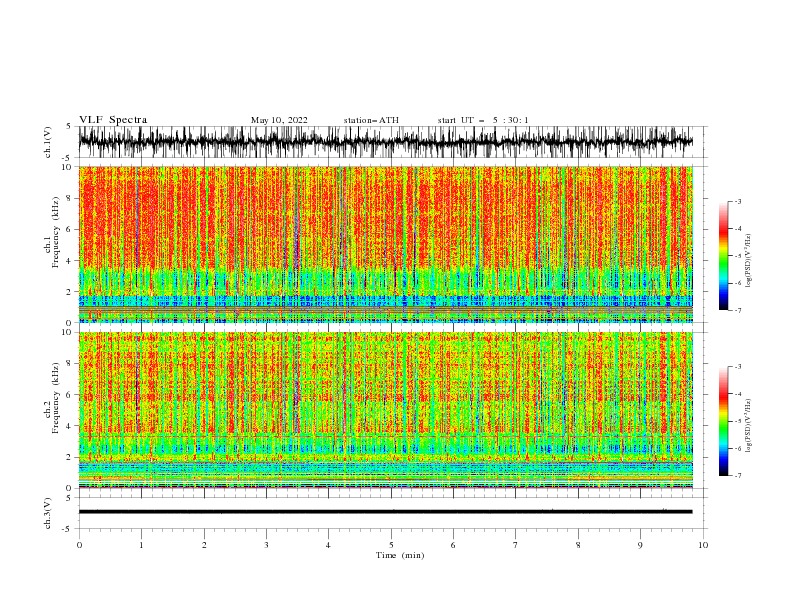
Task: Click the 'station=ATH' label
Action: [x=371, y=120]
